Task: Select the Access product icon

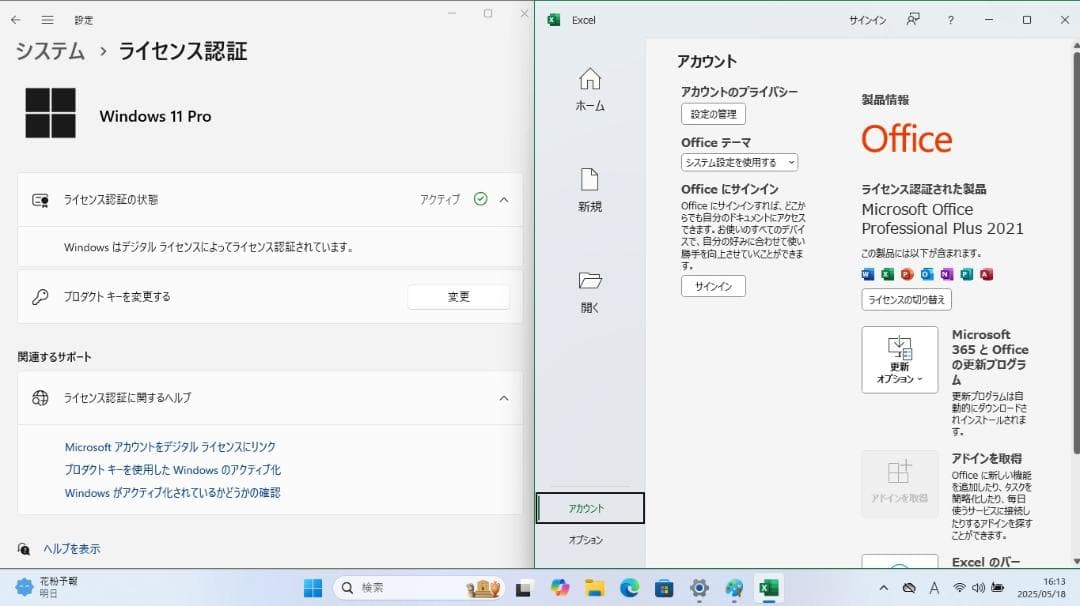Action: pyautogui.click(x=985, y=274)
